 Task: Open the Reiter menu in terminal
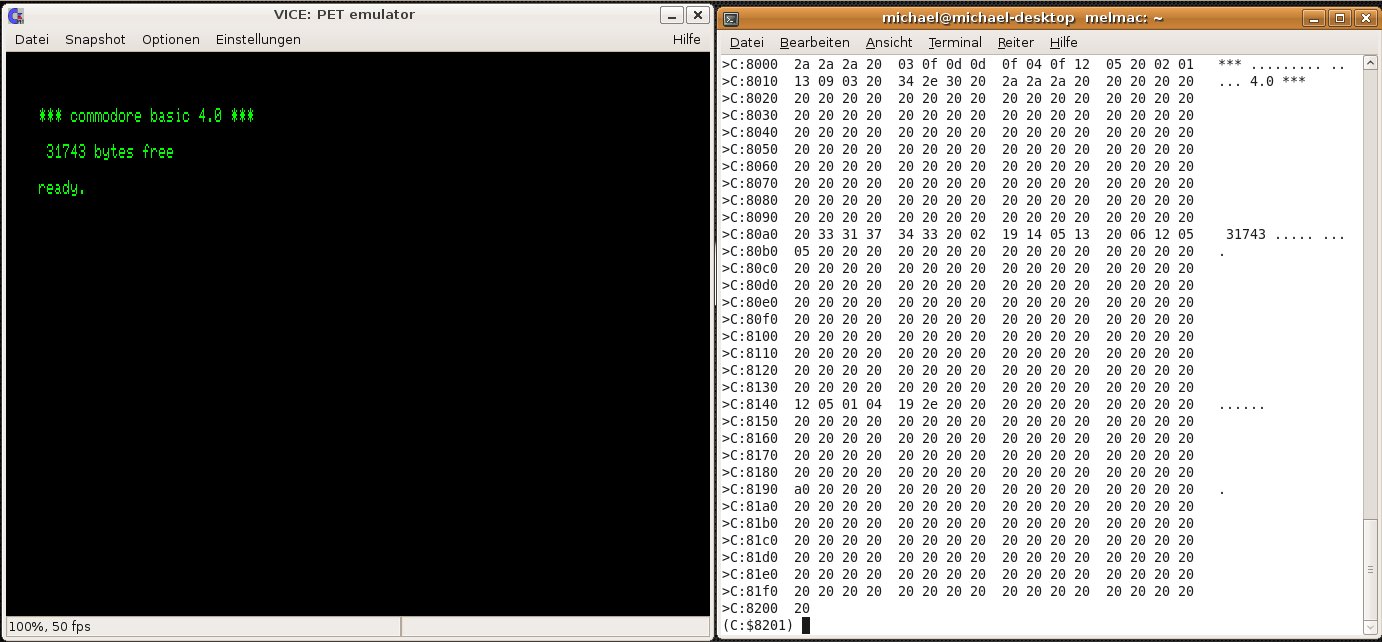tap(1015, 42)
